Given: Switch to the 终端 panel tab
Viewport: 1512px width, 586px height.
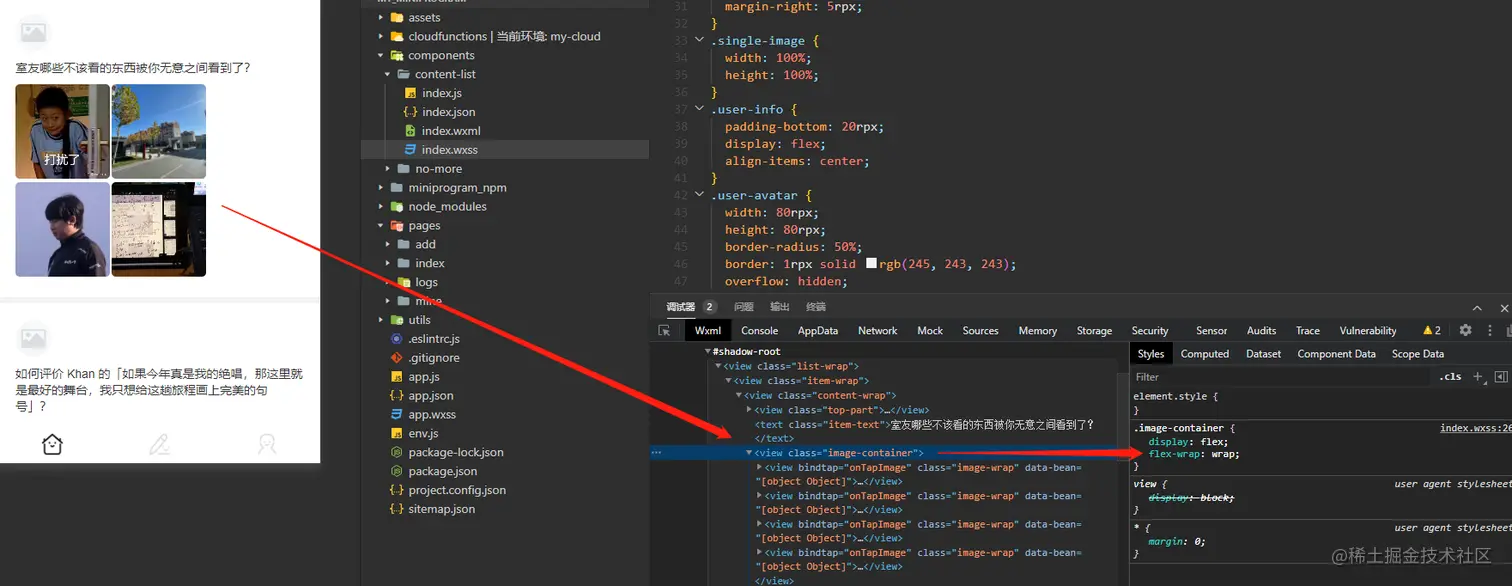Looking at the screenshot, I should click(x=816, y=307).
